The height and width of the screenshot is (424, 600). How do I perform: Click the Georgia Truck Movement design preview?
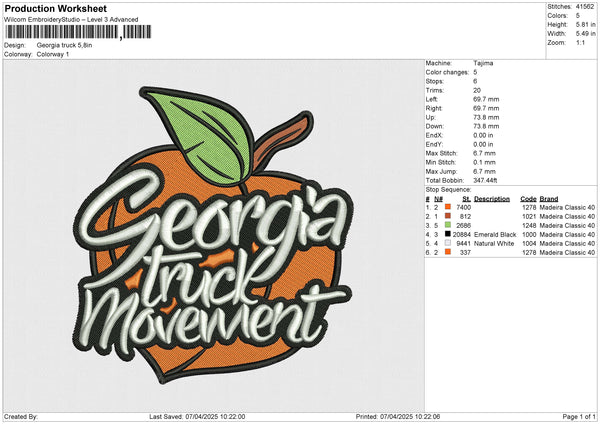(212, 235)
